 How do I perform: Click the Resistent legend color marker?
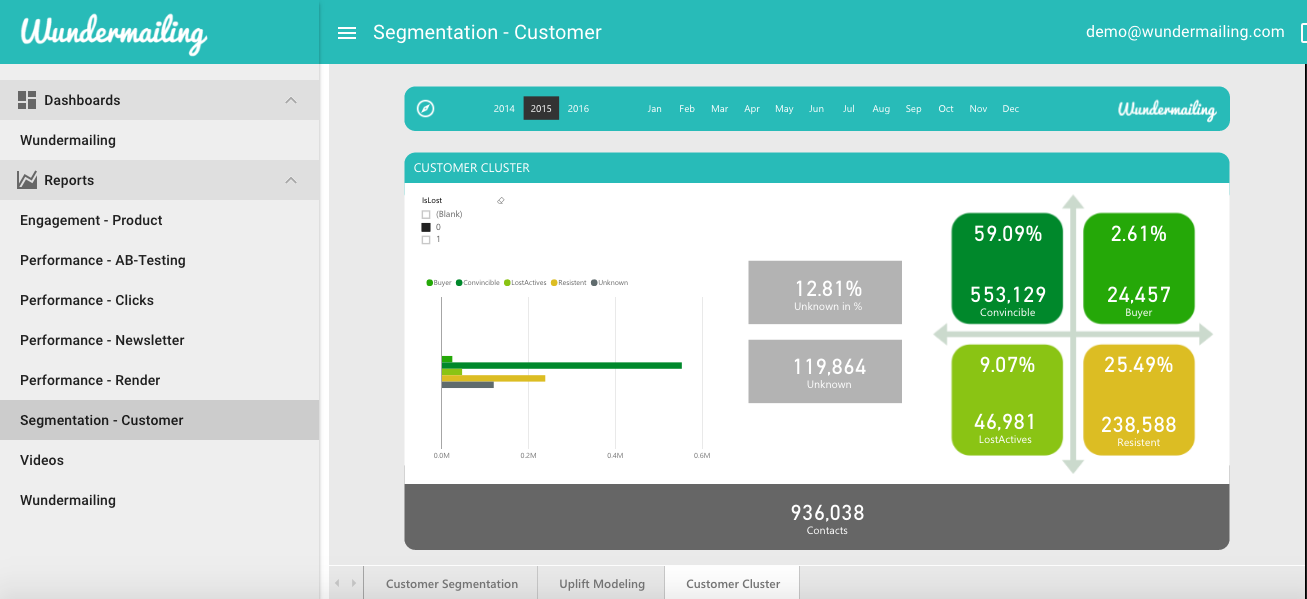coord(554,283)
